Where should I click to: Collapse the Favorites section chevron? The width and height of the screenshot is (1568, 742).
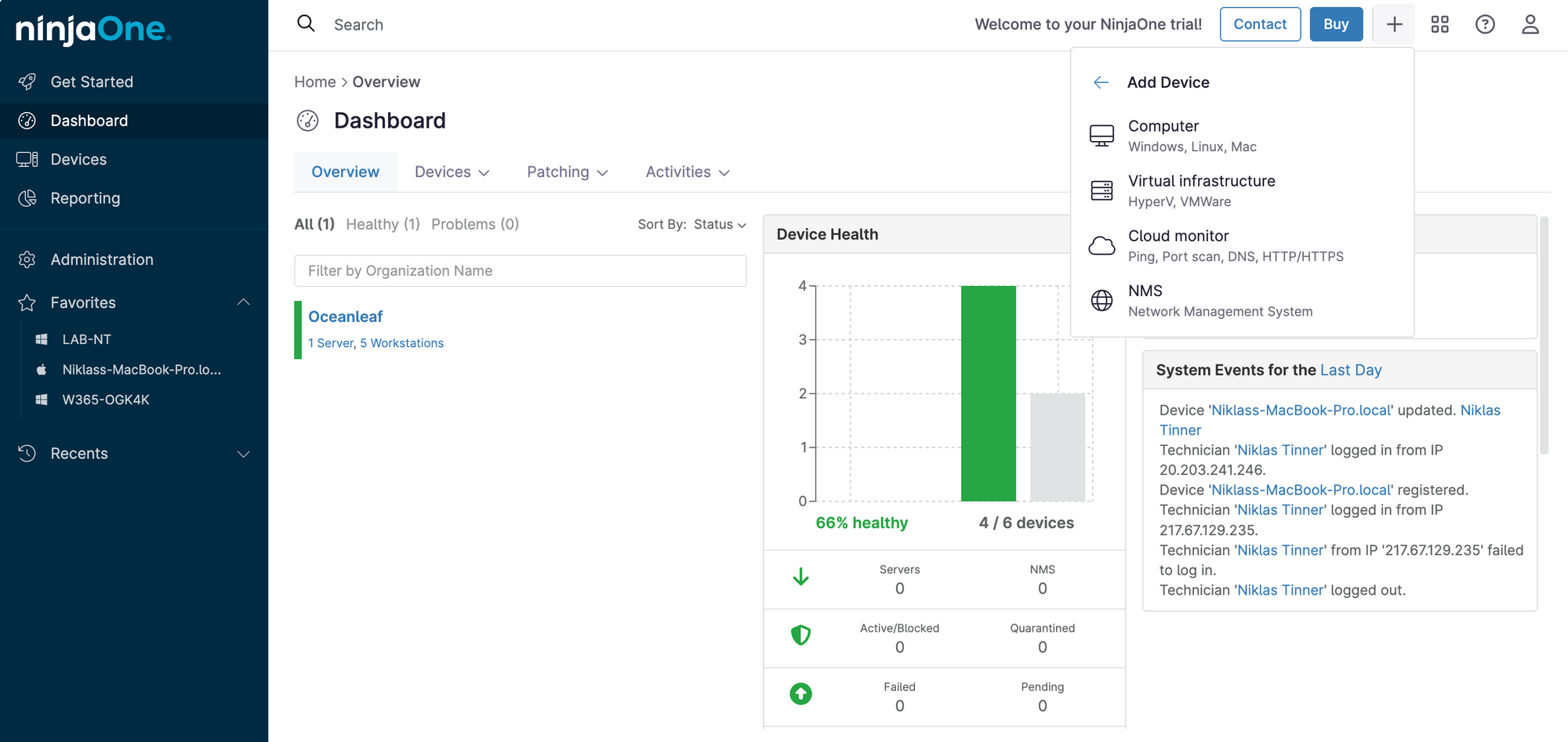coord(244,302)
